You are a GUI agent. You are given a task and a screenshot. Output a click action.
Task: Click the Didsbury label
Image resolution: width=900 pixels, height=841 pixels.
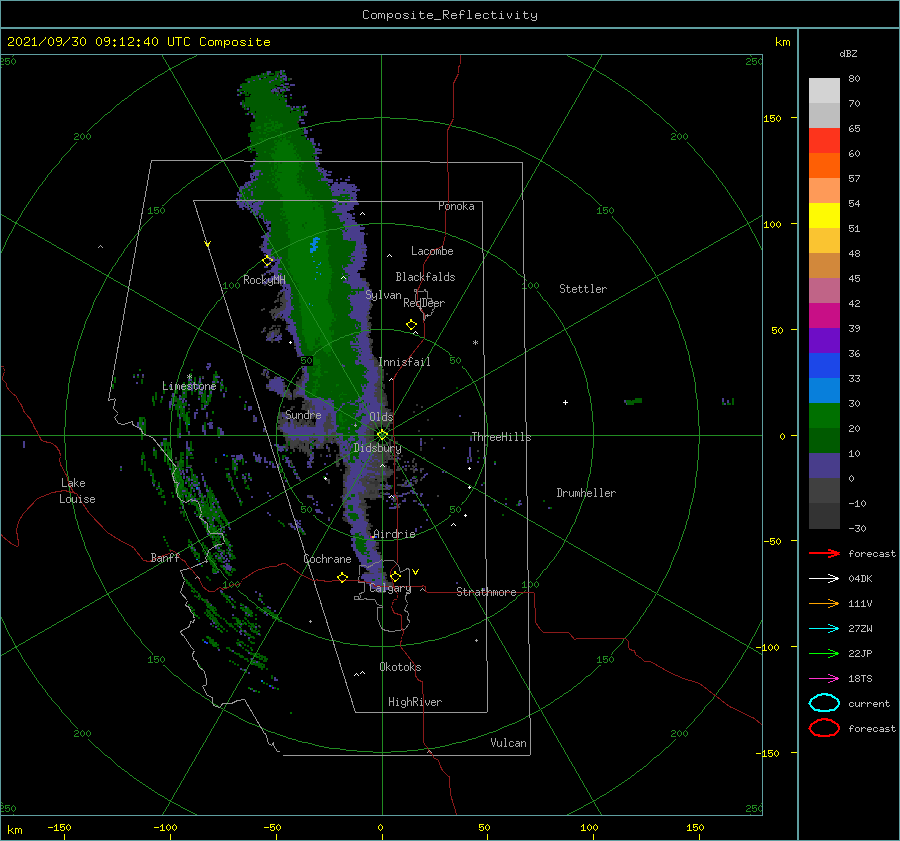click(378, 448)
